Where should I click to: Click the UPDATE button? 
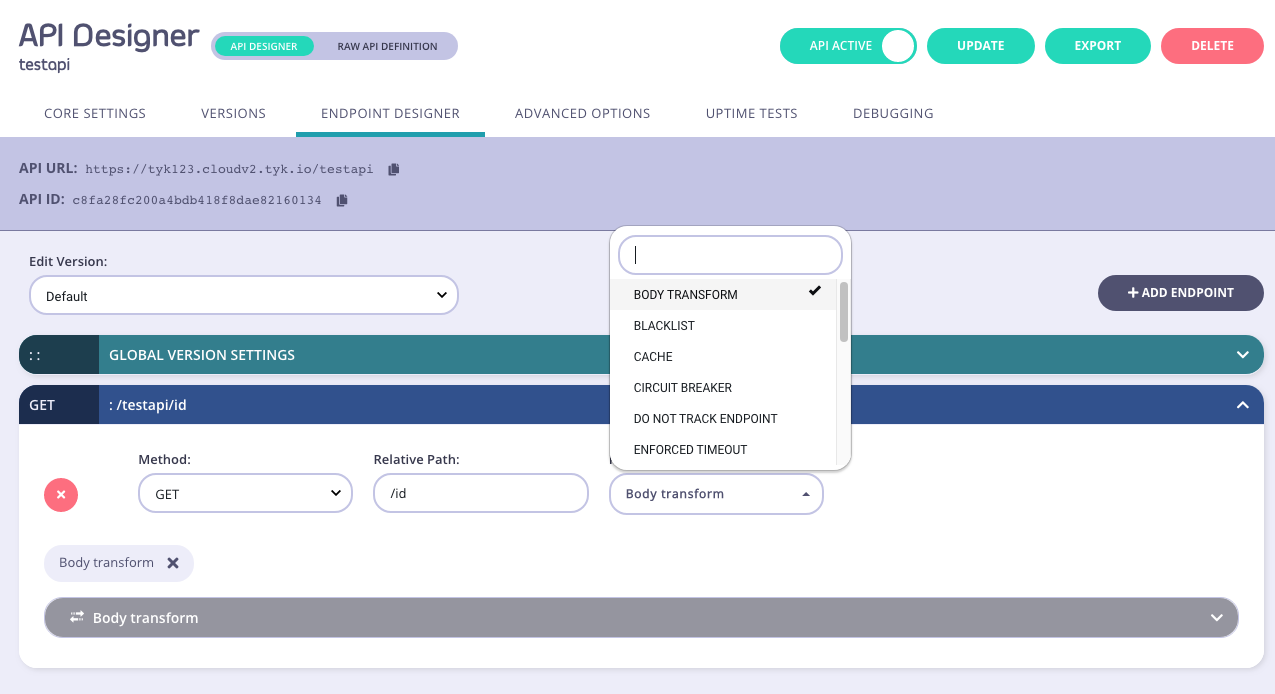980,45
